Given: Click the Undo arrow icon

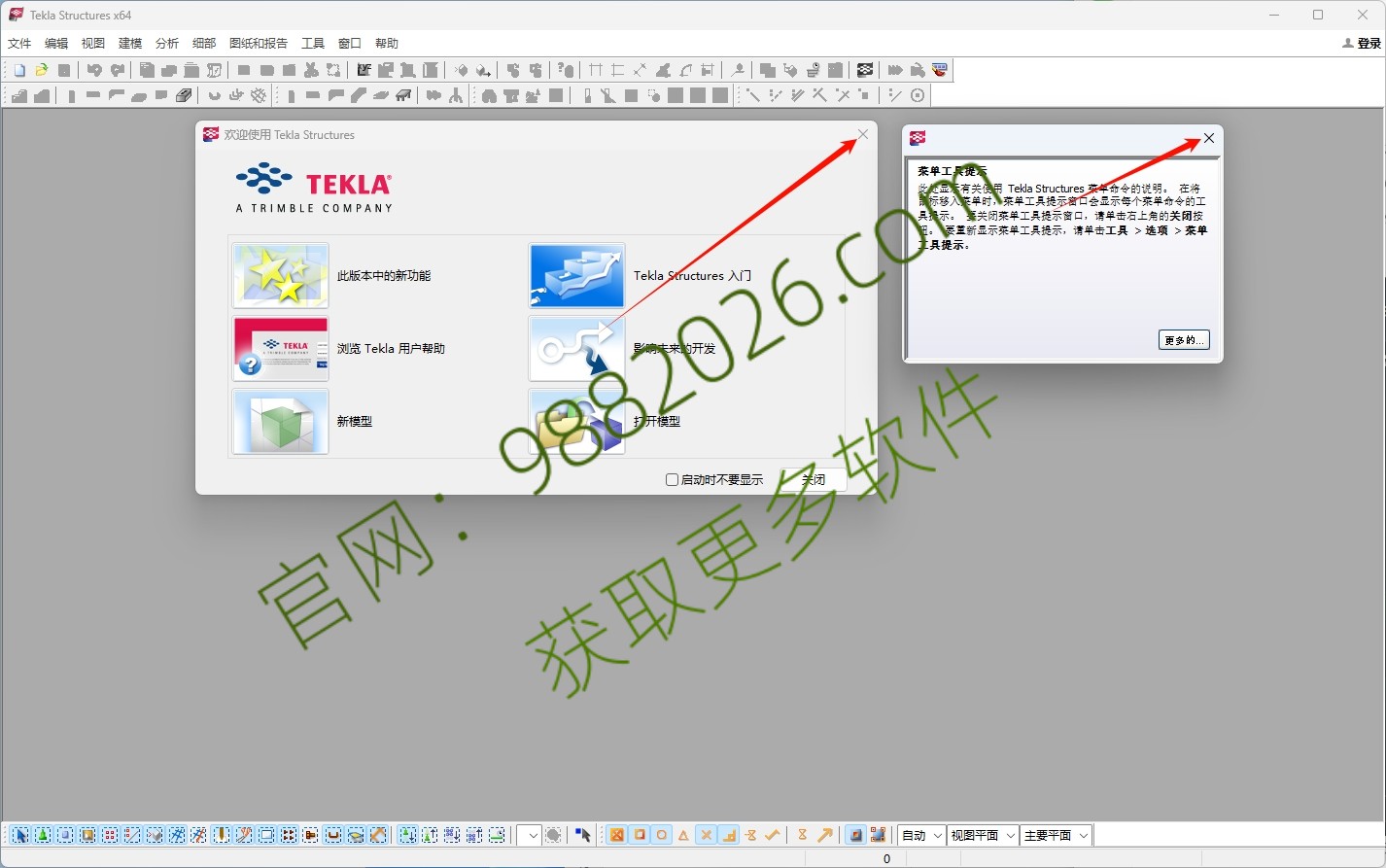Looking at the screenshot, I should pos(94,70).
